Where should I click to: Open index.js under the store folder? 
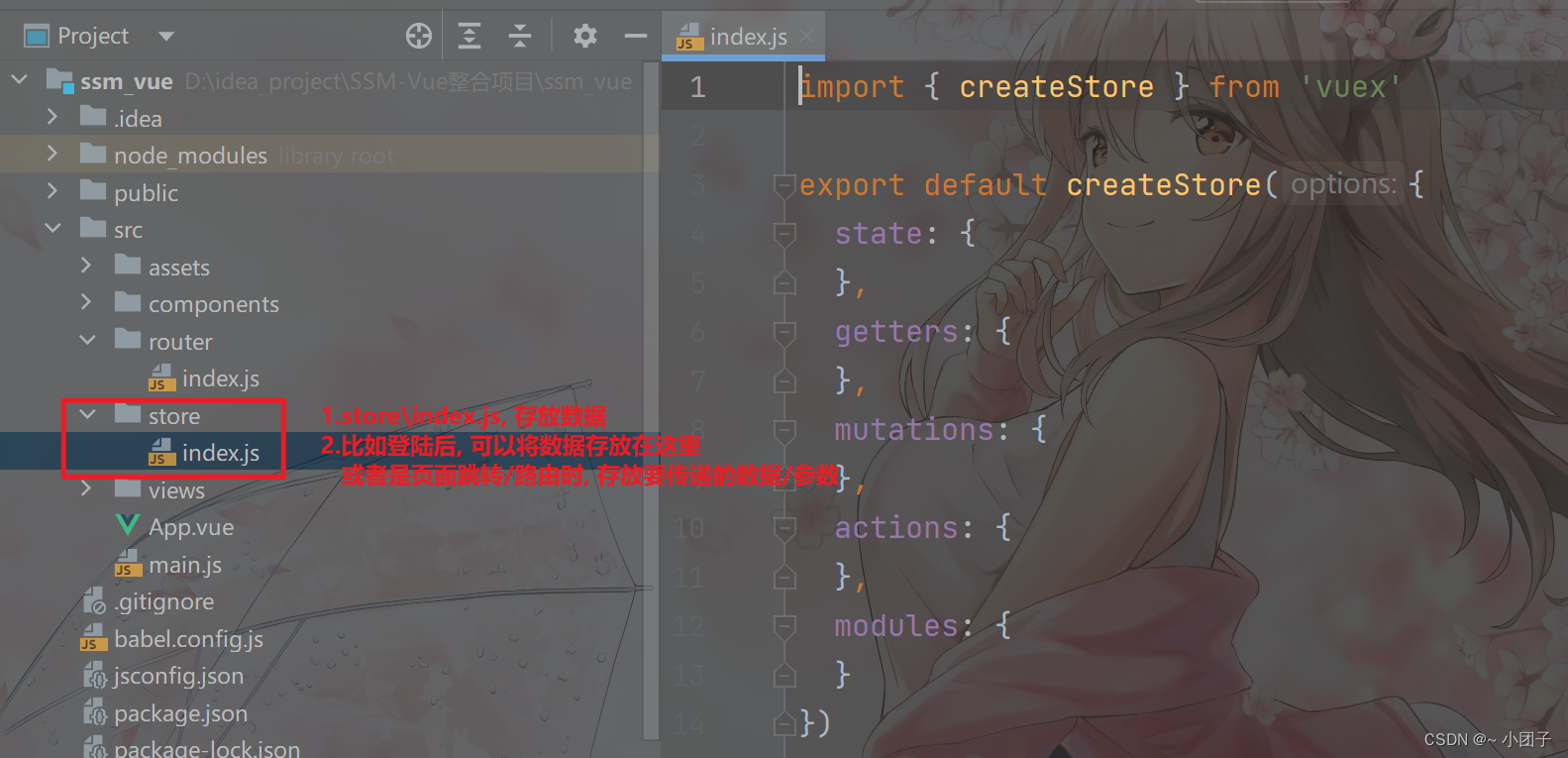pos(221,453)
